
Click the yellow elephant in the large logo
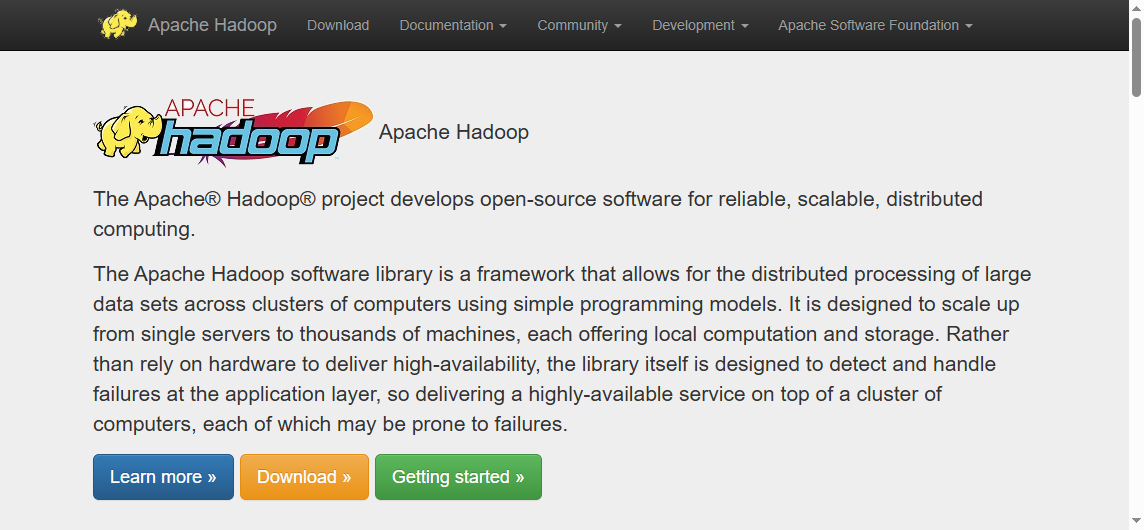[127, 132]
